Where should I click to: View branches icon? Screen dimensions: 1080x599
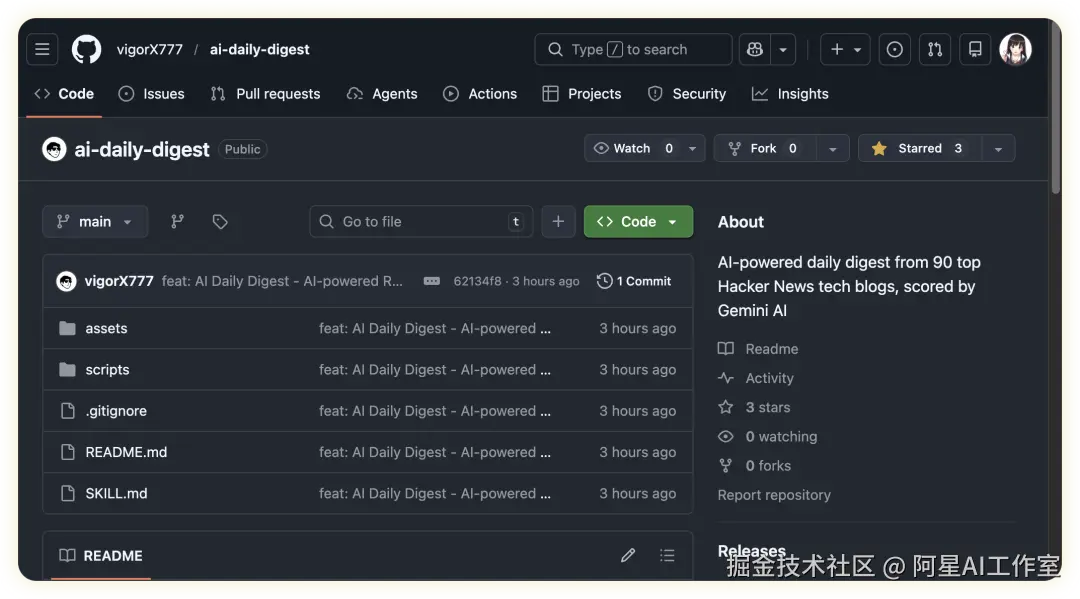click(x=177, y=222)
